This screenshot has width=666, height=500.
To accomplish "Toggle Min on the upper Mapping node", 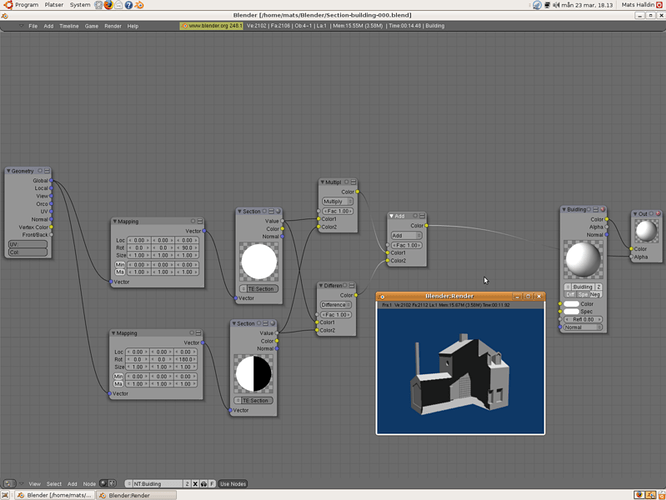I will (x=120, y=264).
